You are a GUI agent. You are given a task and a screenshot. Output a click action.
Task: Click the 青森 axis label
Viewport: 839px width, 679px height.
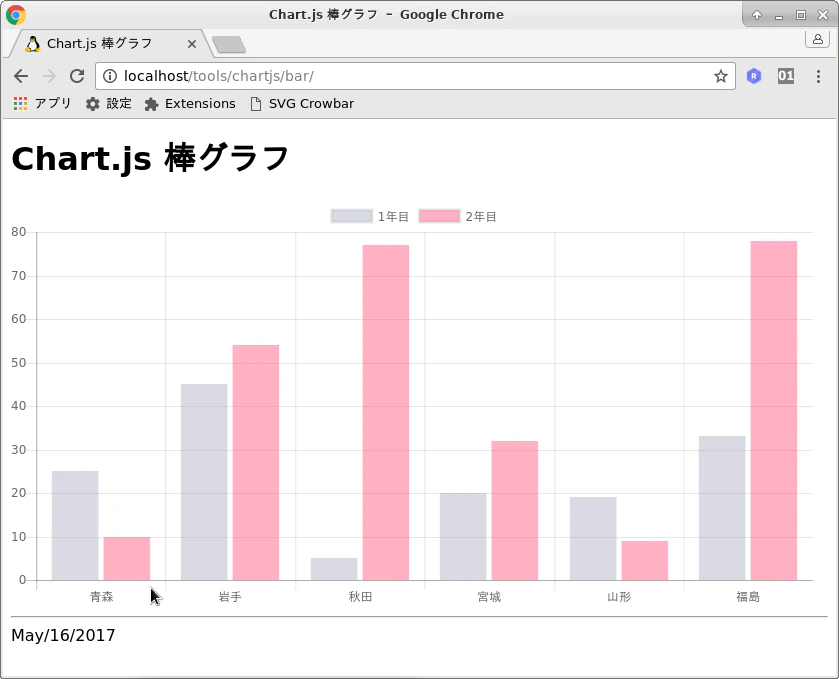102,597
